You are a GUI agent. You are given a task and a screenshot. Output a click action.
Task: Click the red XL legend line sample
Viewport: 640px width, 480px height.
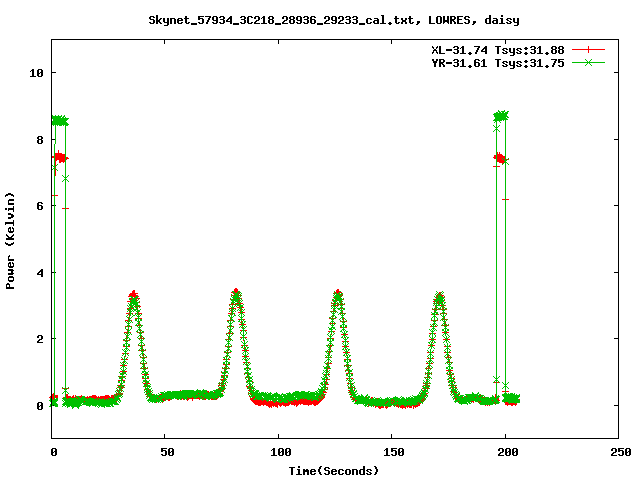(588, 50)
